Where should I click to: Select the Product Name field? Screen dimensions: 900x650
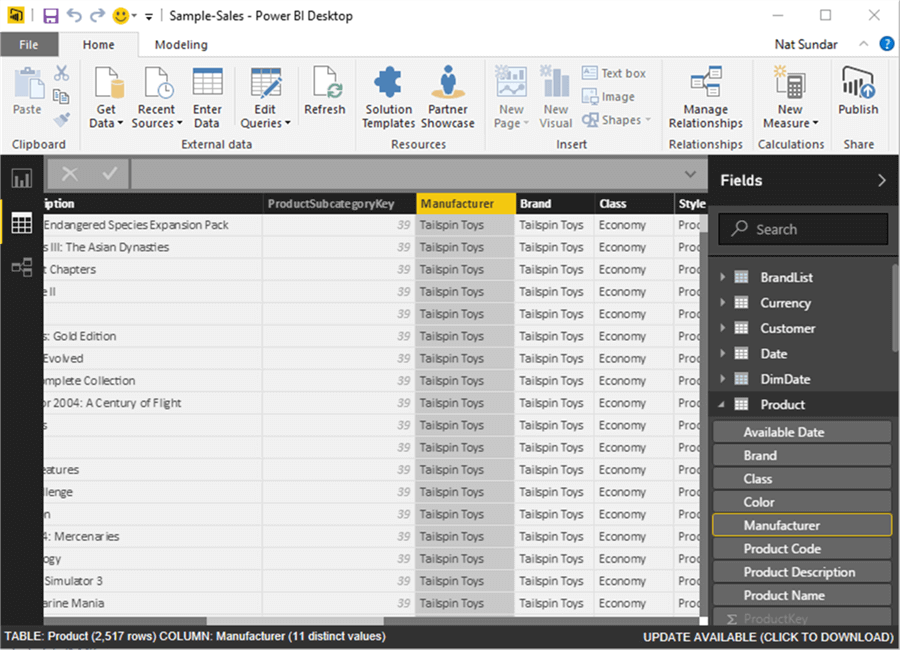802,595
